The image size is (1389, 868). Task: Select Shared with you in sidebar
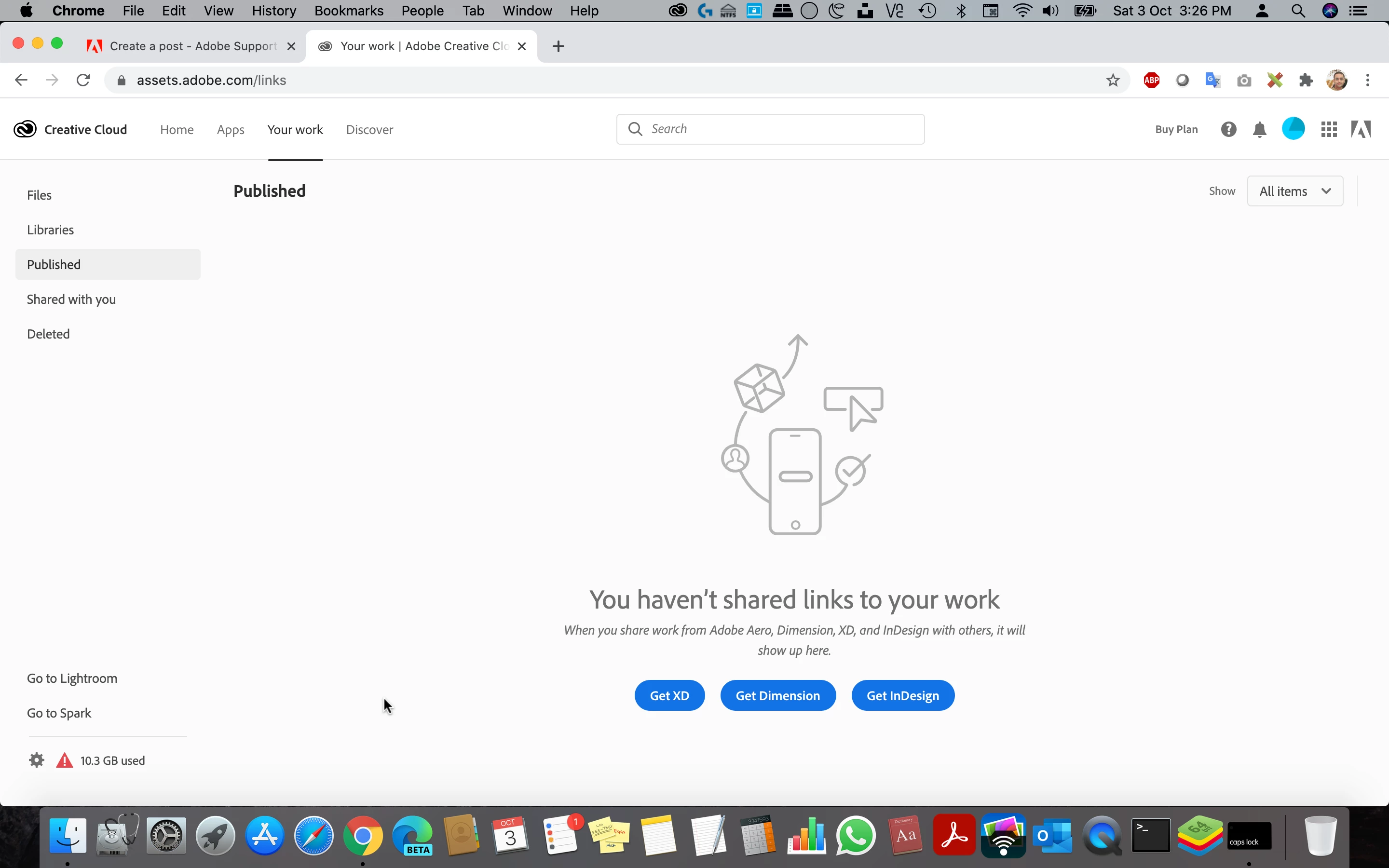point(71,299)
